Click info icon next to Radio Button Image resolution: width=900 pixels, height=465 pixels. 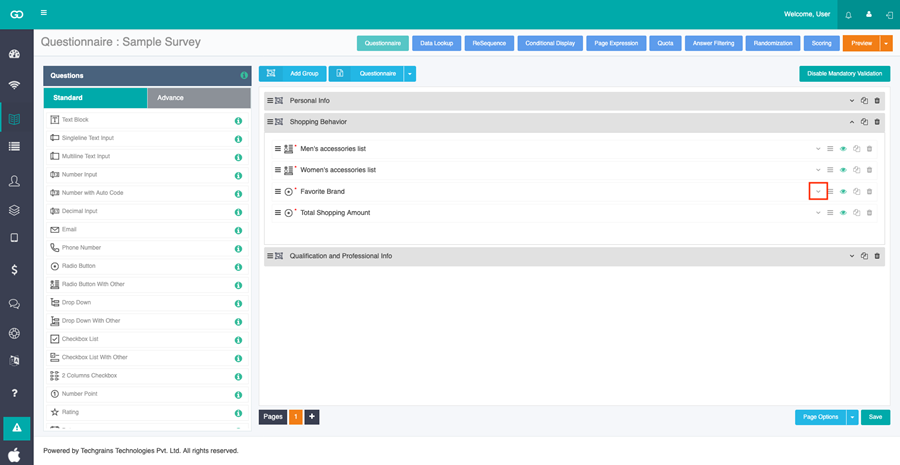pyautogui.click(x=238, y=267)
